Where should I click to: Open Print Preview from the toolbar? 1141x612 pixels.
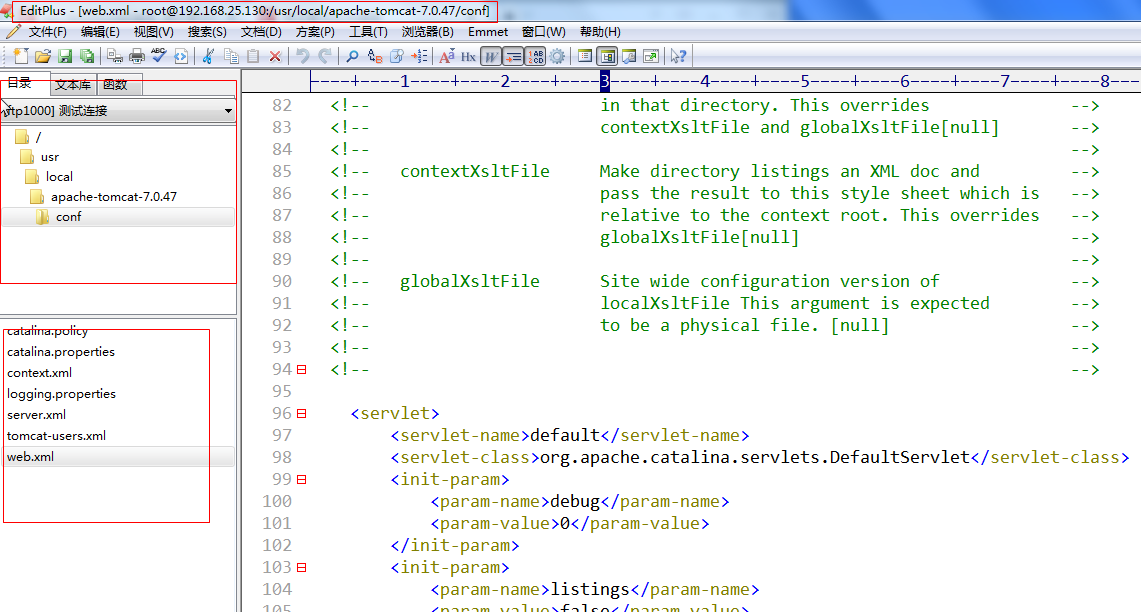(x=114, y=56)
